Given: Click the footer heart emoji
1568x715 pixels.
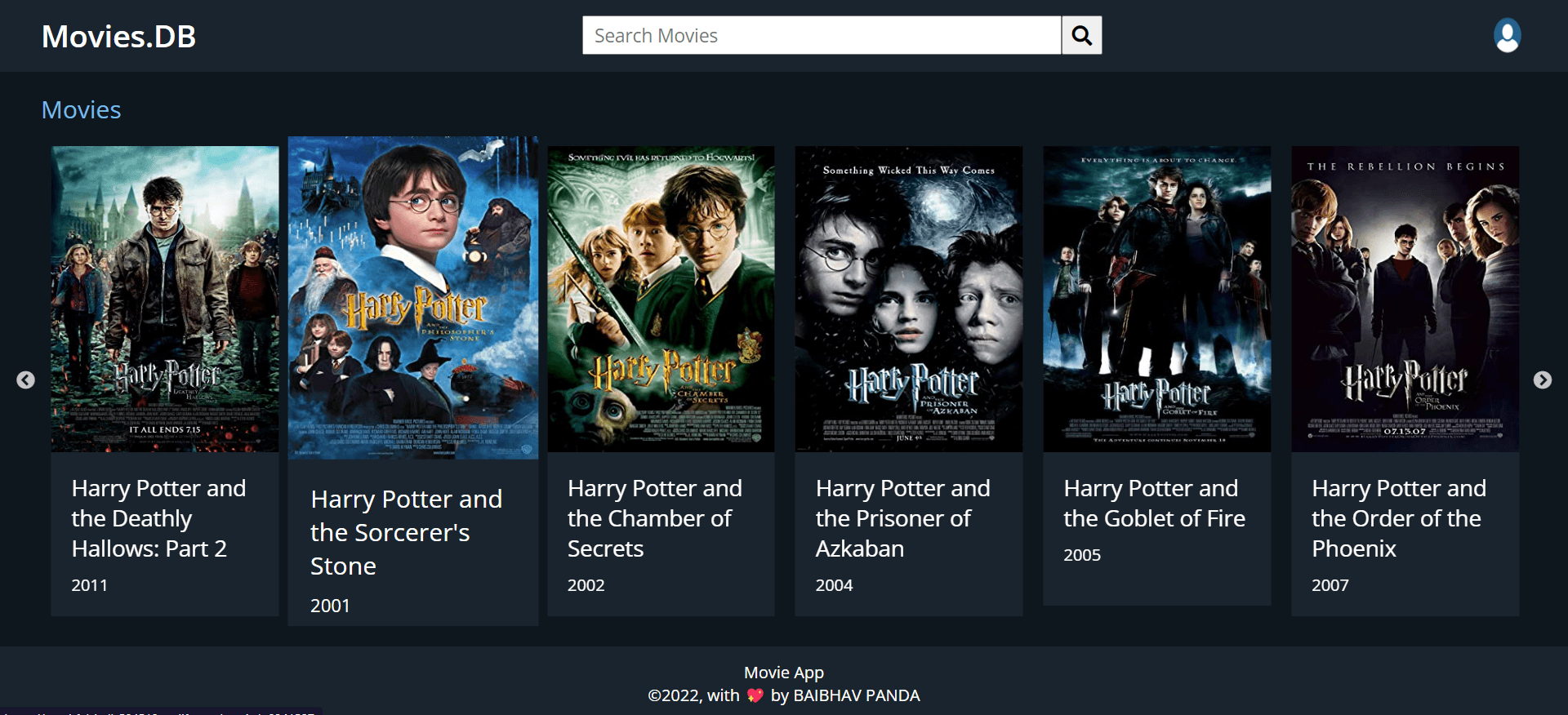Looking at the screenshot, I should 755,695.
